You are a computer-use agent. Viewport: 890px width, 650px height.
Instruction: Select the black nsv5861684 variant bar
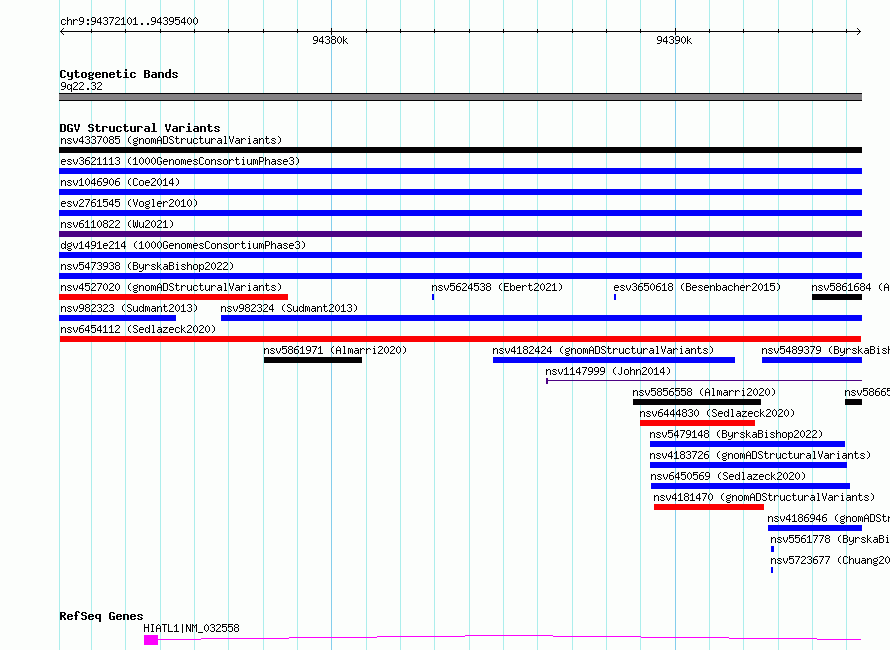837,297
